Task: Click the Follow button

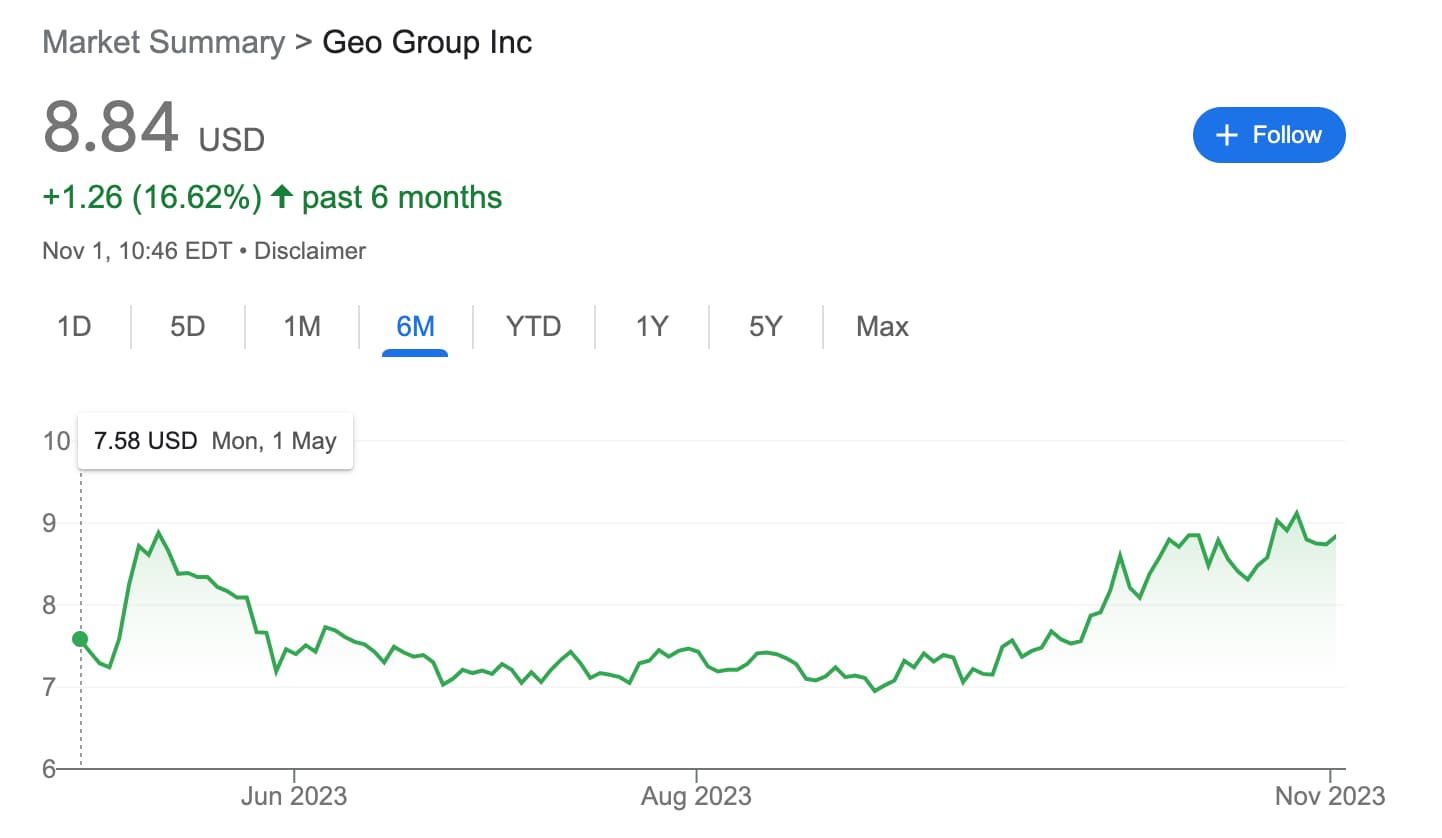Action: (x=1268, y=135)
